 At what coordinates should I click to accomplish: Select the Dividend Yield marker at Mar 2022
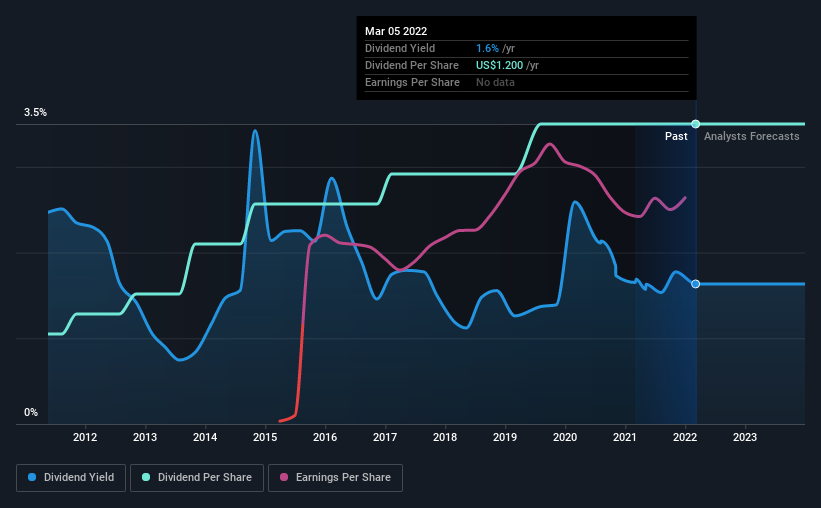click(x=695, y=284)
